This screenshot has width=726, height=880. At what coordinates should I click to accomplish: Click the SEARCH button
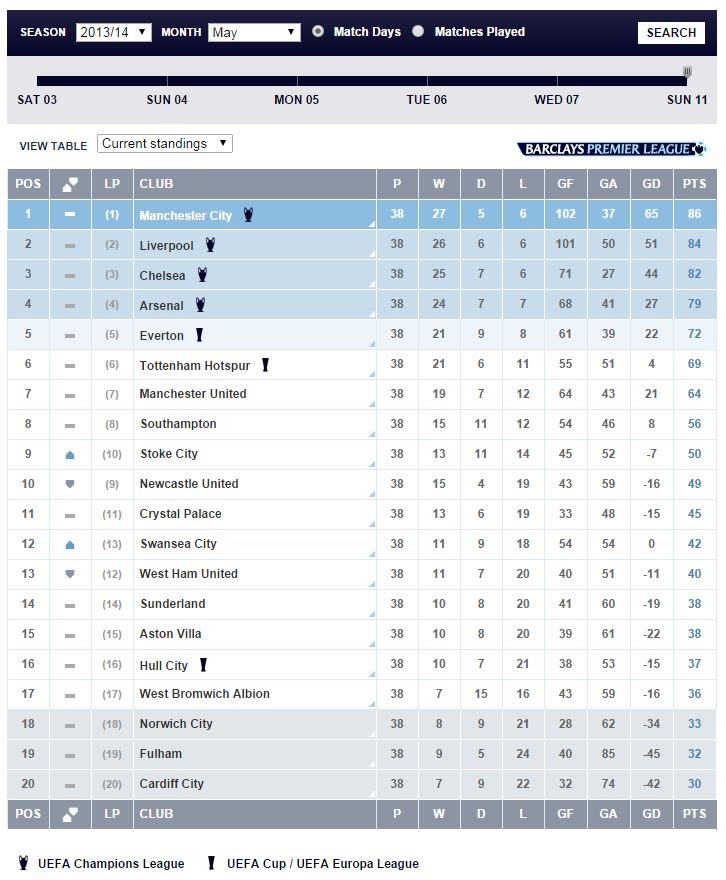[x=672, y=33]
